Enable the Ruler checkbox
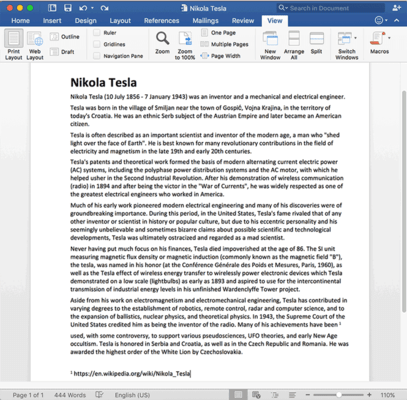 [97, 33]
